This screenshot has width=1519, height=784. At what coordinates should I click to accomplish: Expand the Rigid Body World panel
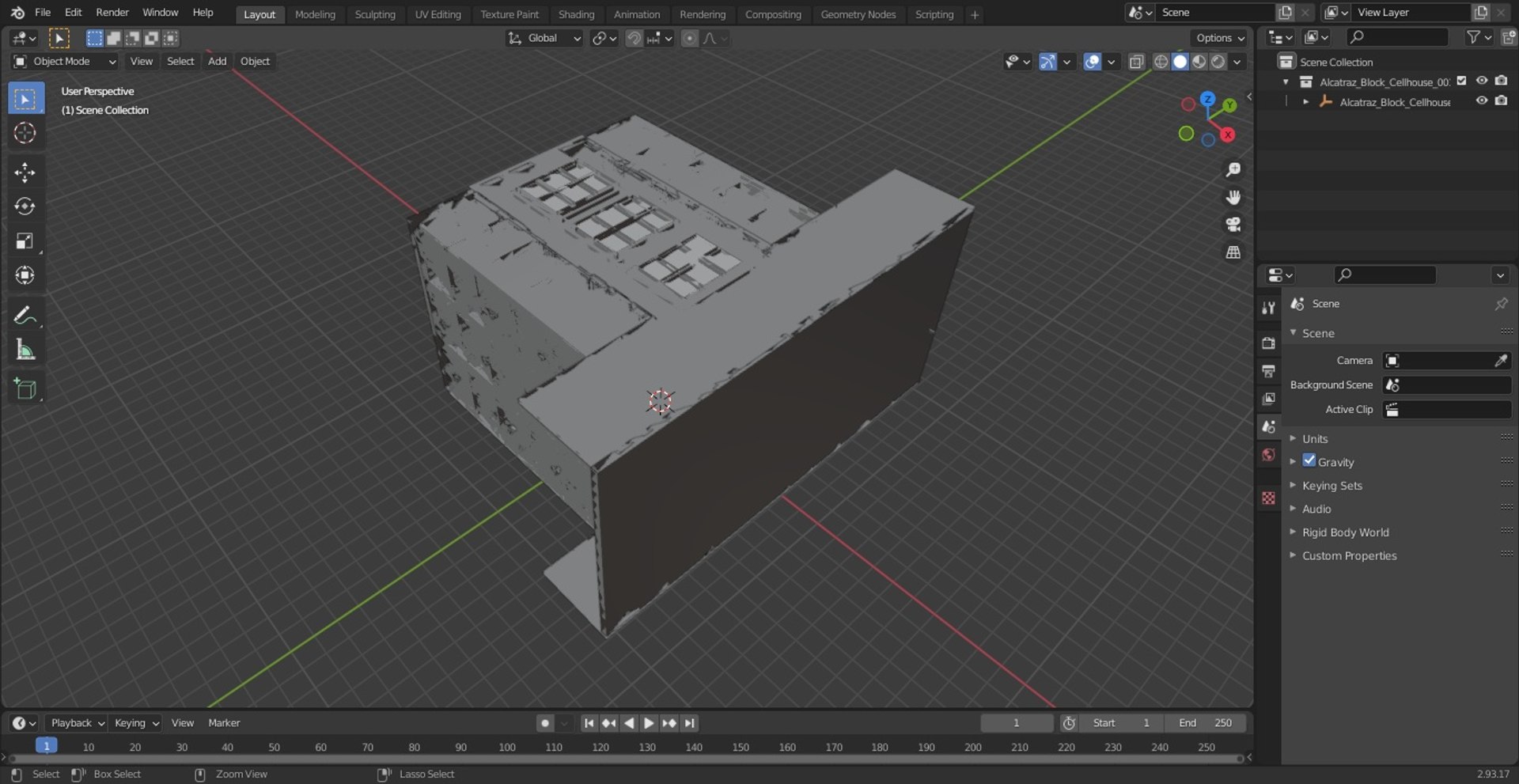[x=1345, y=532]
